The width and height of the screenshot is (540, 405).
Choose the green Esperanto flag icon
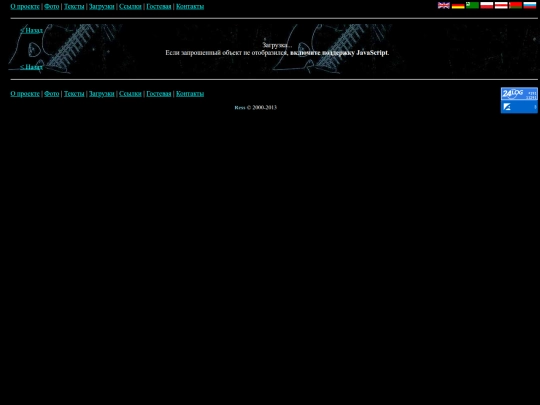click(472, 5)
